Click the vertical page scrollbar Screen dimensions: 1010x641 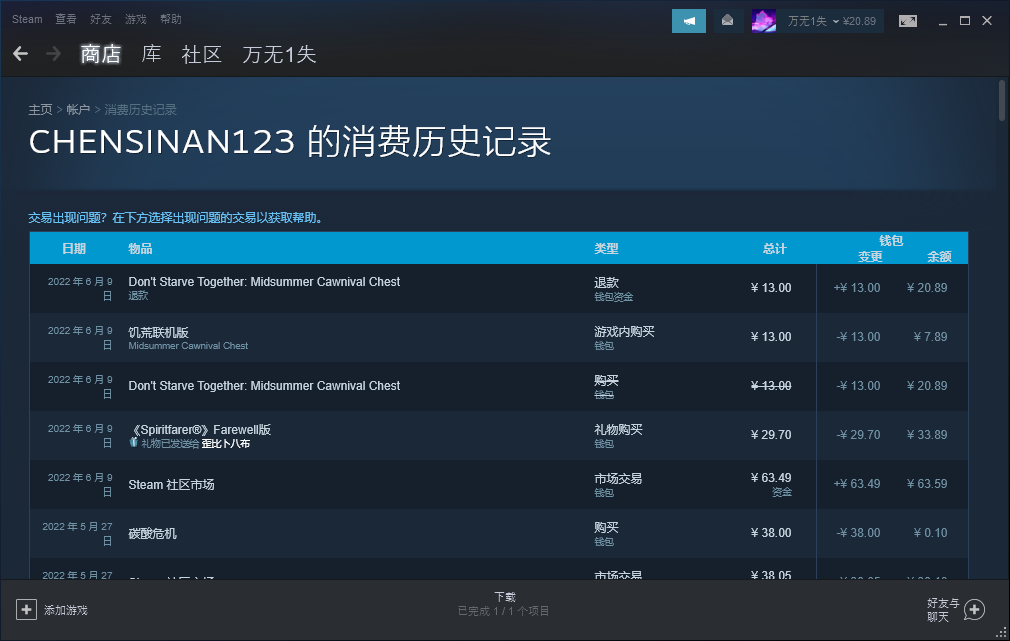(1002, 100)
